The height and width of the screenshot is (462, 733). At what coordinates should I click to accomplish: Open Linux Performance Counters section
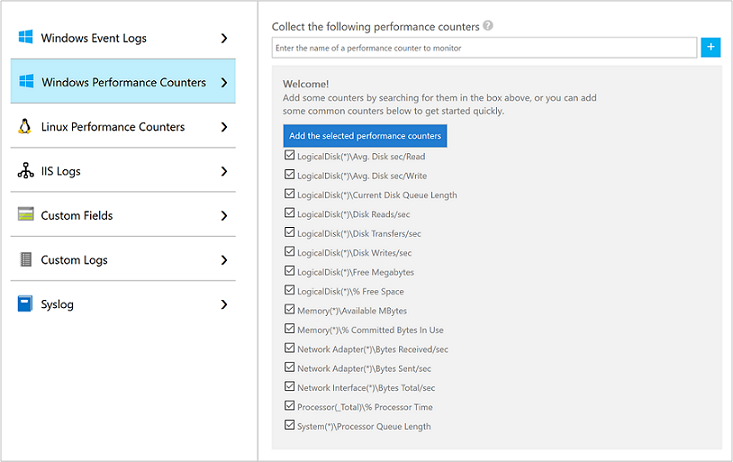112,127
